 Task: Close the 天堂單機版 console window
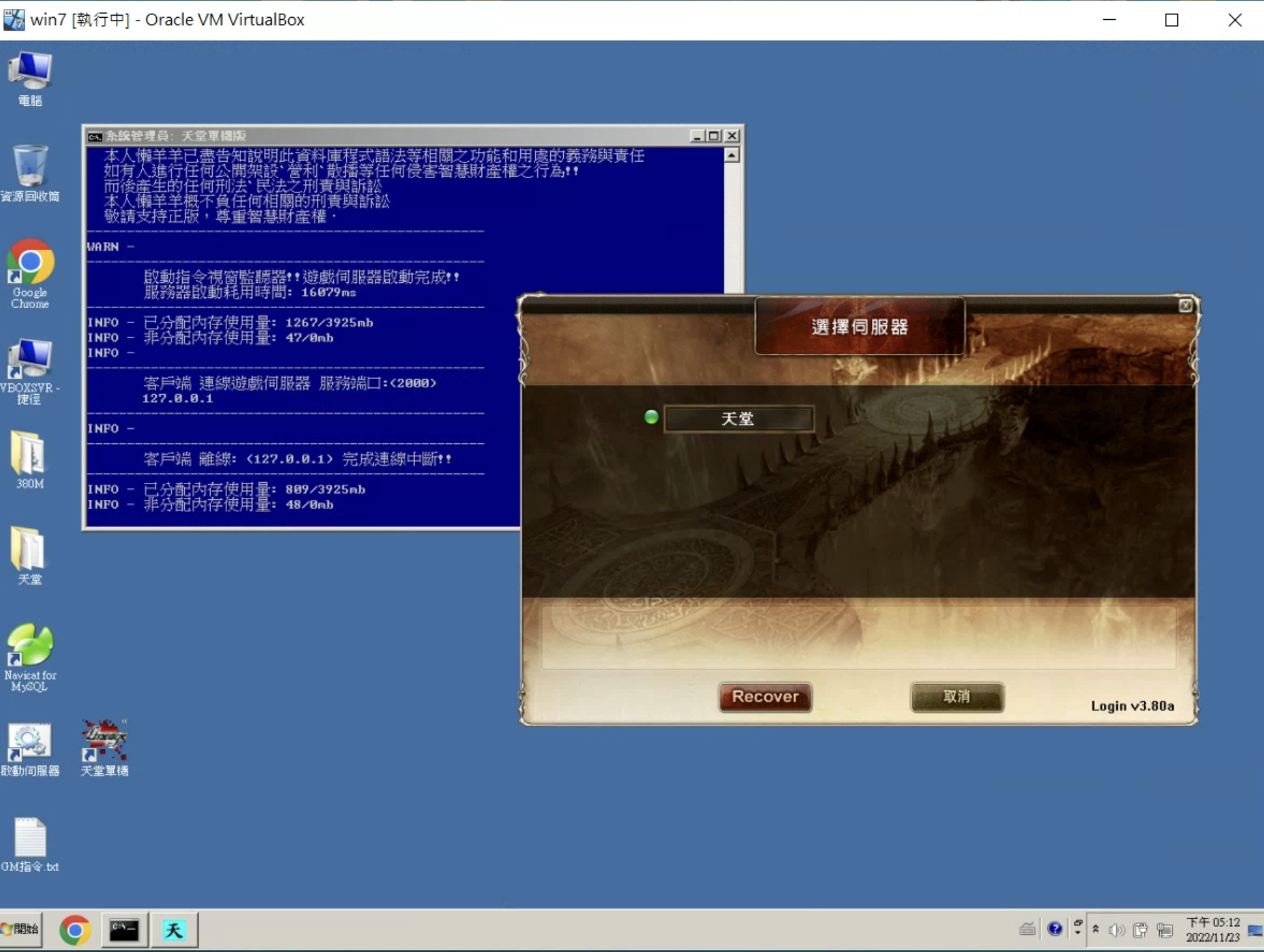point(732,136)
